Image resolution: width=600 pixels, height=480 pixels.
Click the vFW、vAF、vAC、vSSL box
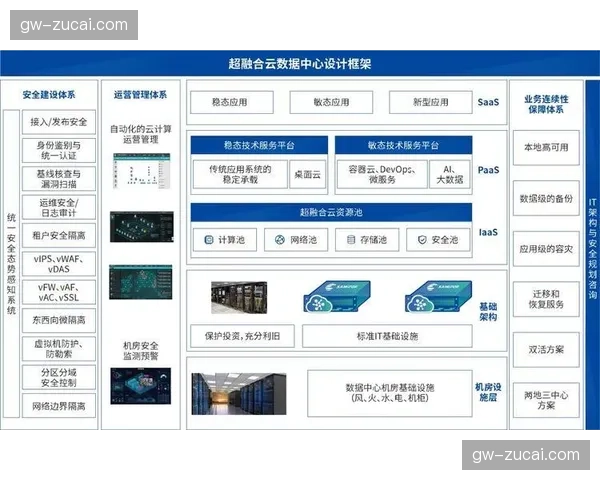pos(59,292)
